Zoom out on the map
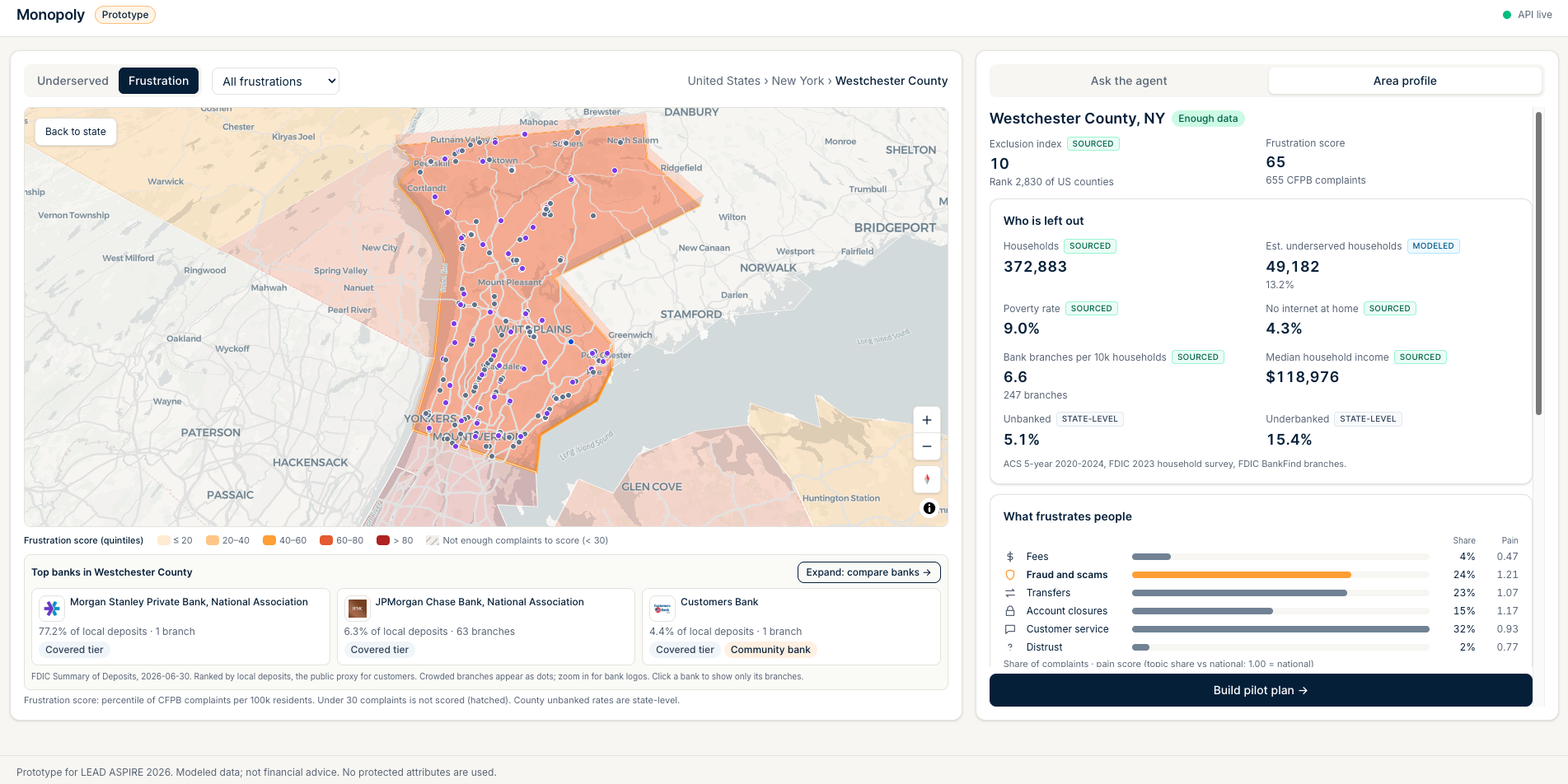The height and width of the screenshot is (784, 1568). pos(927,446)
